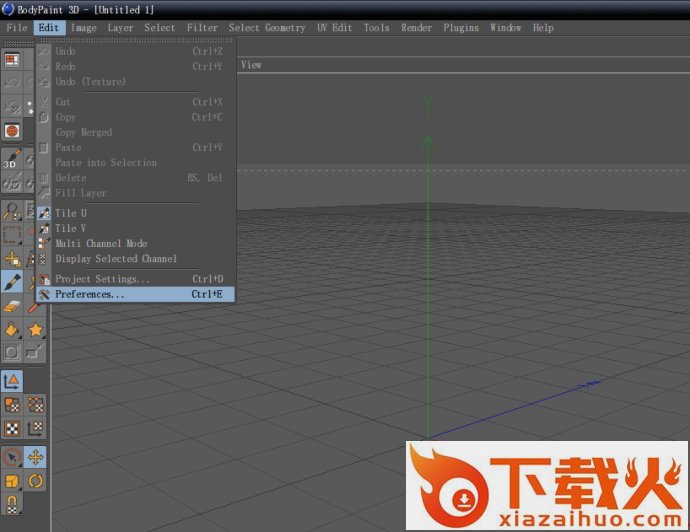Open Project Settings entry
This screenshot has width=690, height=532.
tap(136, 279)
